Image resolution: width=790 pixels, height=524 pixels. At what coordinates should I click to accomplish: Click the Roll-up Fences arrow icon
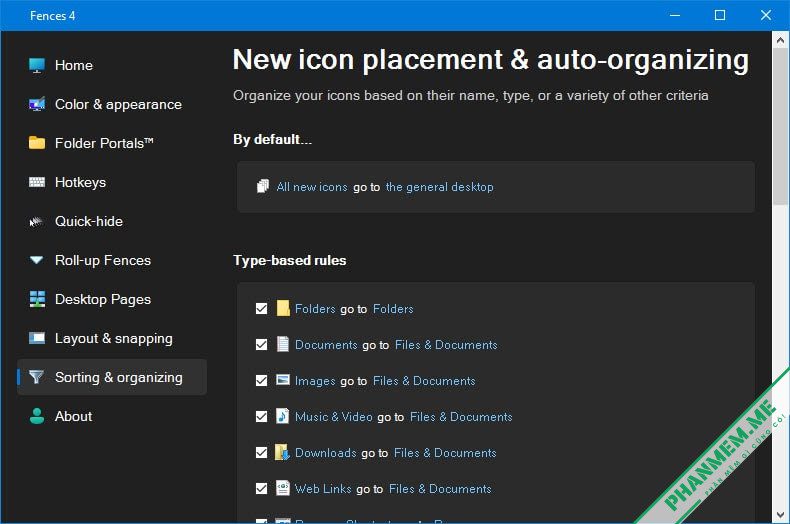coord(37,260)
